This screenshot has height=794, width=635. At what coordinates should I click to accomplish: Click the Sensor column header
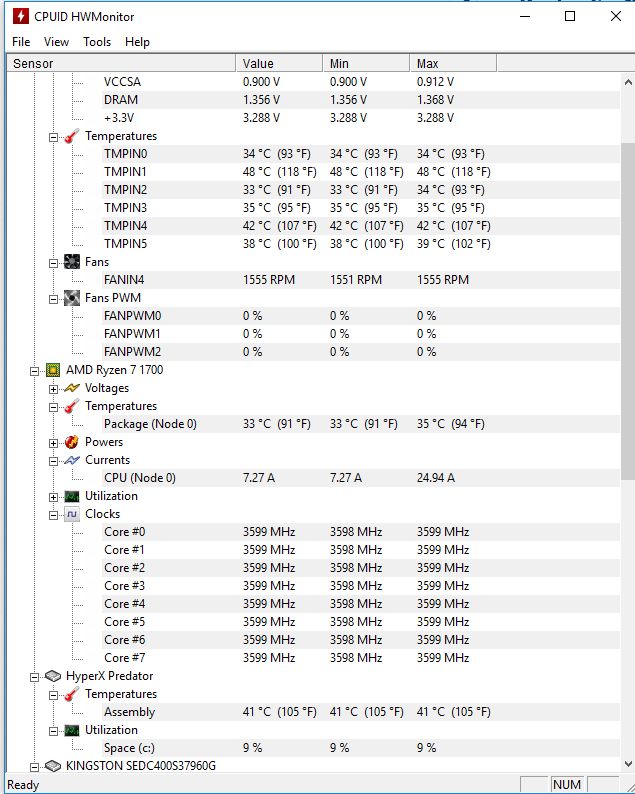pos(121,63)
